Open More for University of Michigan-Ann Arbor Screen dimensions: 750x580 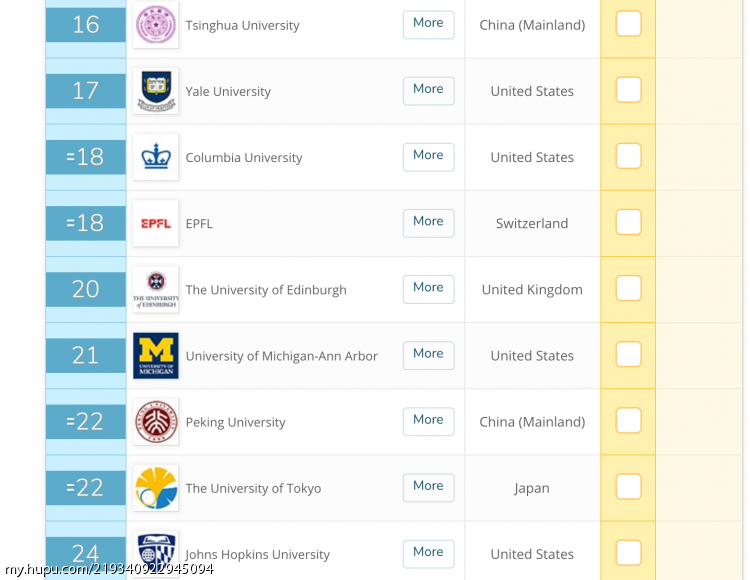click(428, 355)
